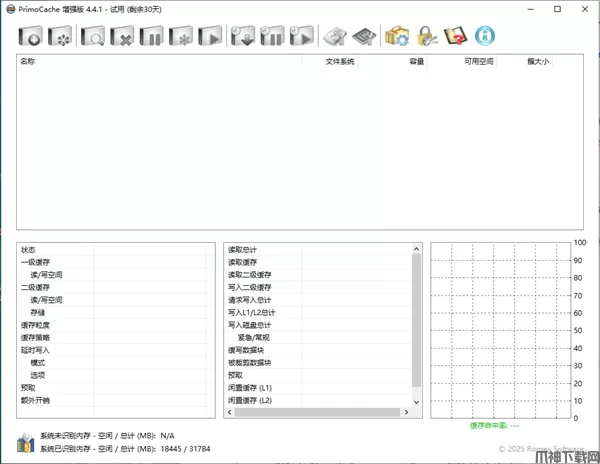Click the create new cache task plus icon
The height and width of the screenshot is (464, 600).
[x=29, y=37]
